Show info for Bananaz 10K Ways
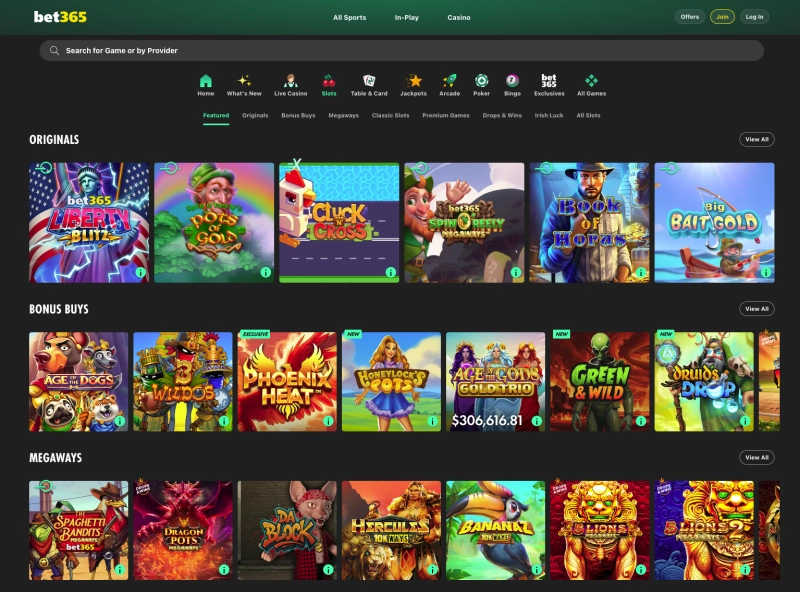800x592 pixels. pyautogui.click(x=537, y=570)
